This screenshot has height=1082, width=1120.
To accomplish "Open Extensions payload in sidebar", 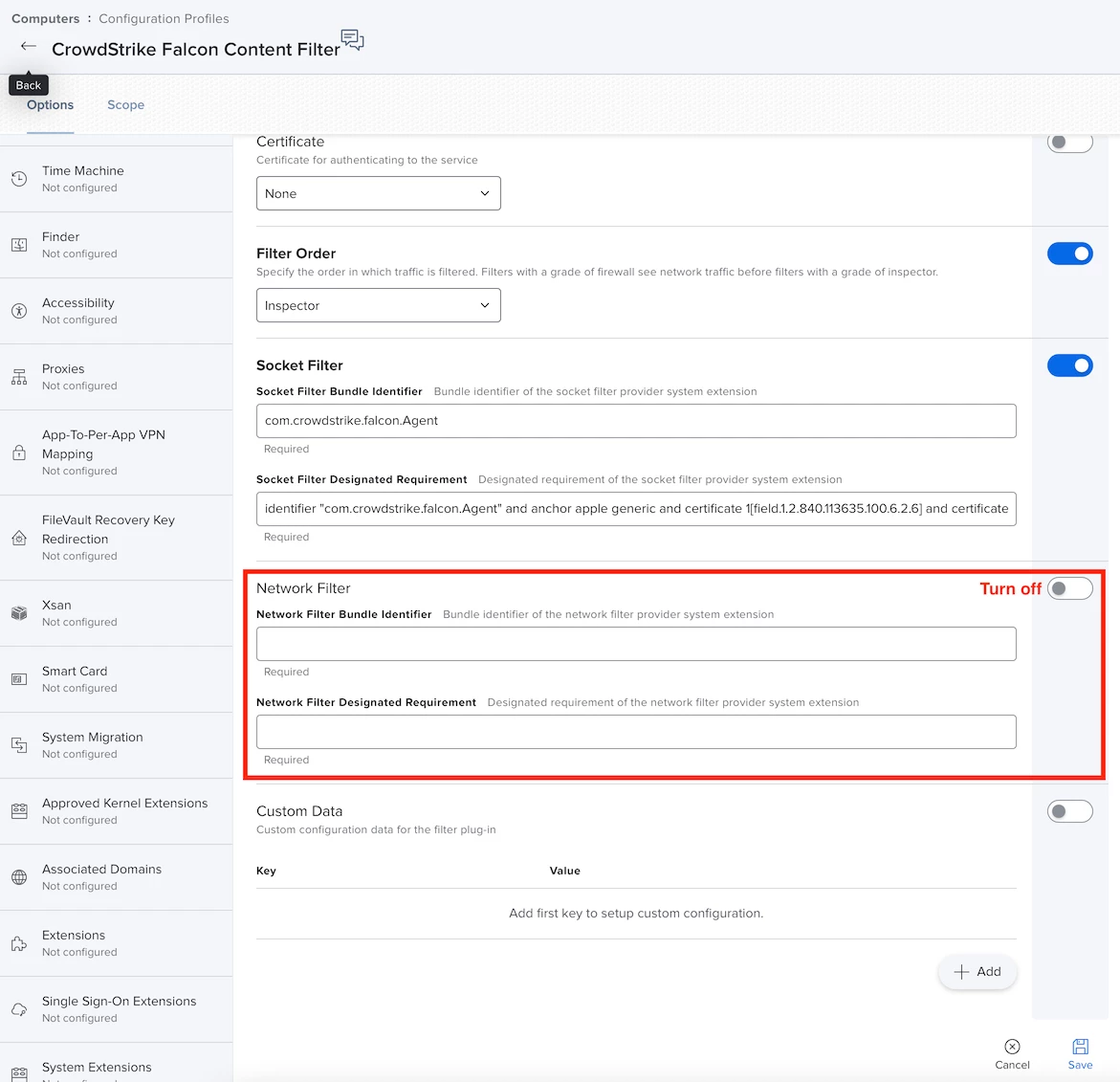I will click(x=117, y=943).
